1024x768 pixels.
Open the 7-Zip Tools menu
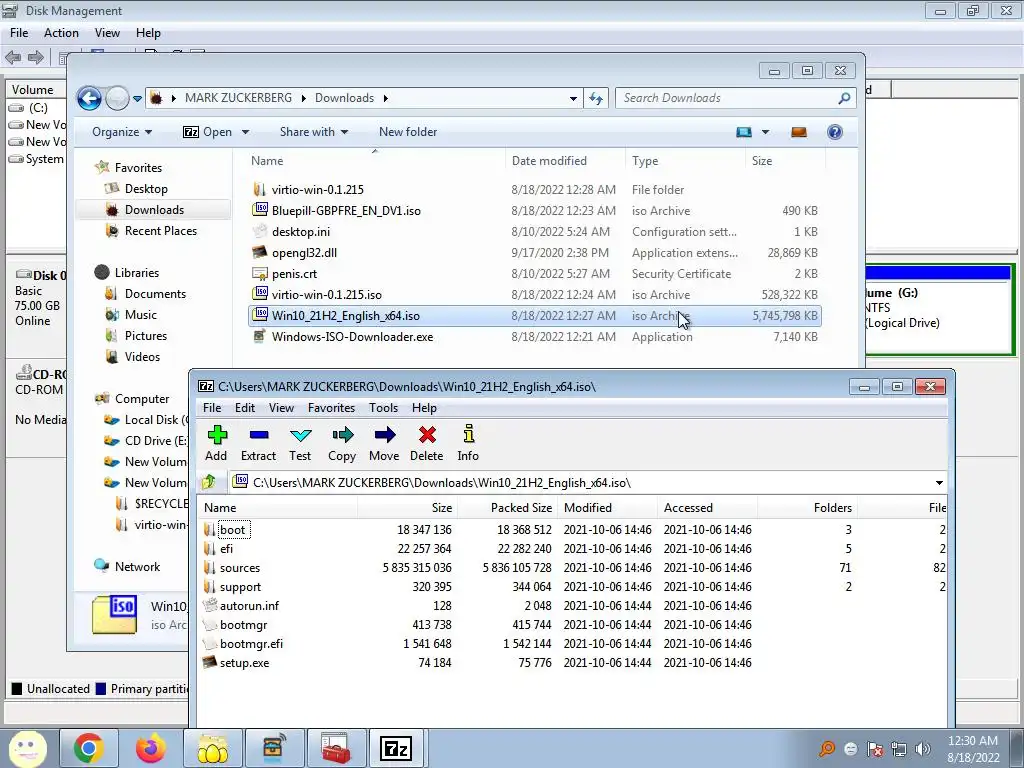[x=383, y=408]
